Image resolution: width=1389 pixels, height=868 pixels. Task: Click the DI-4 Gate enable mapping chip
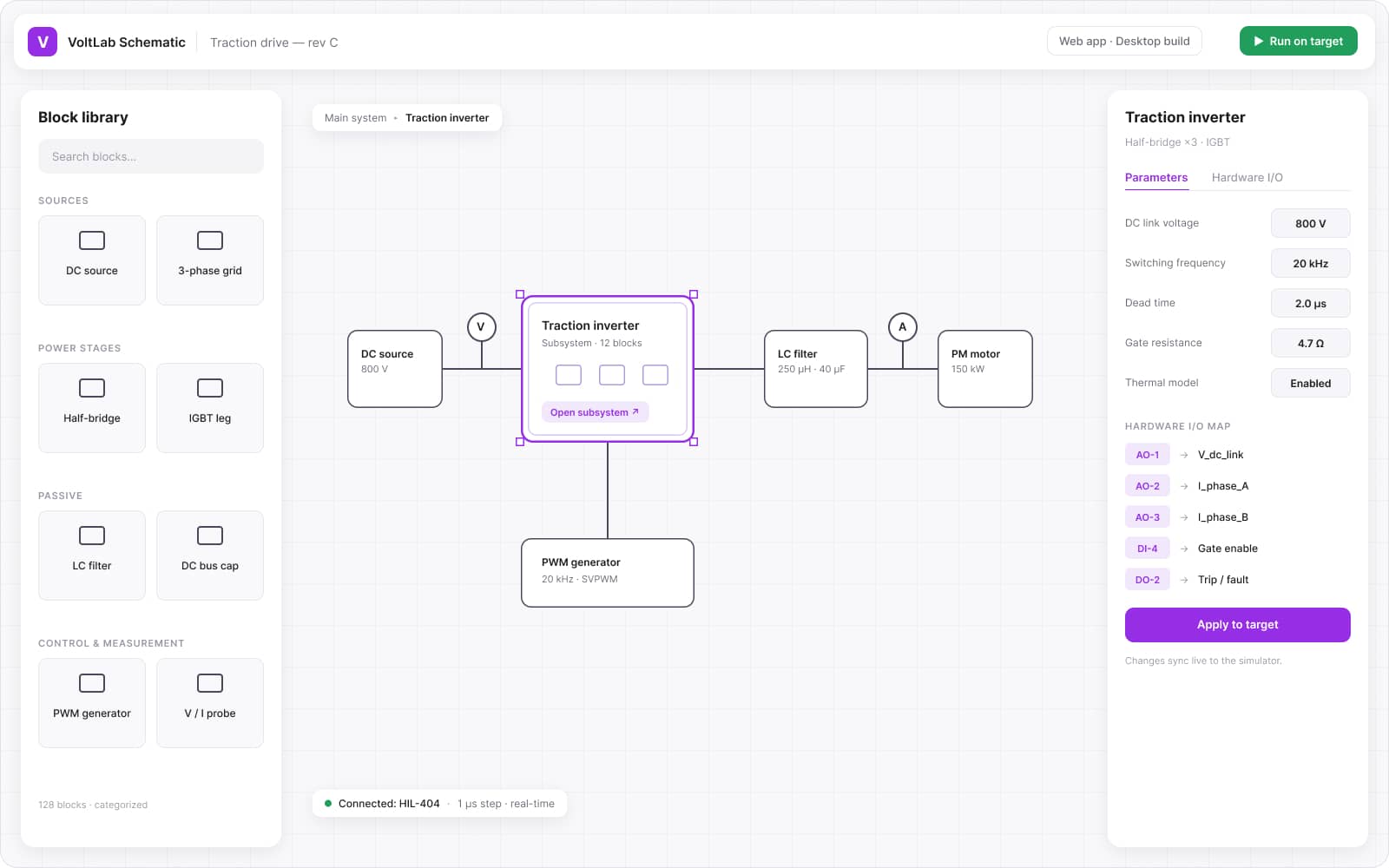click(1148, 549)
